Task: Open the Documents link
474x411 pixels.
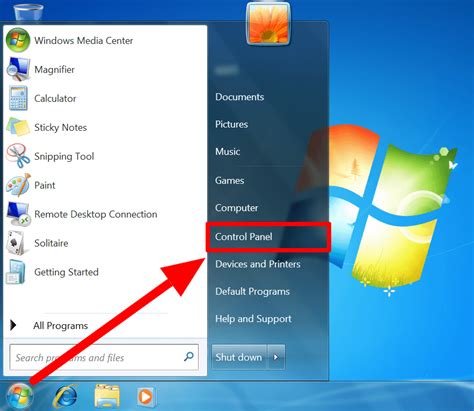Action: (x=239, y=97)
